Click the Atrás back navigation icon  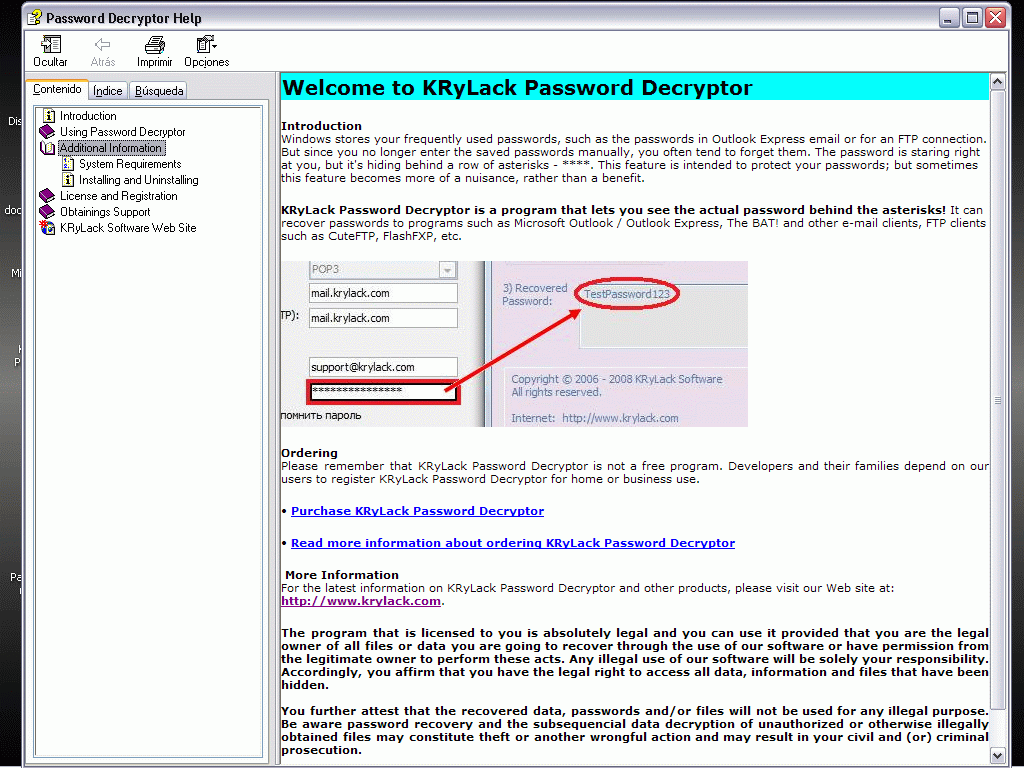point(102,45)
